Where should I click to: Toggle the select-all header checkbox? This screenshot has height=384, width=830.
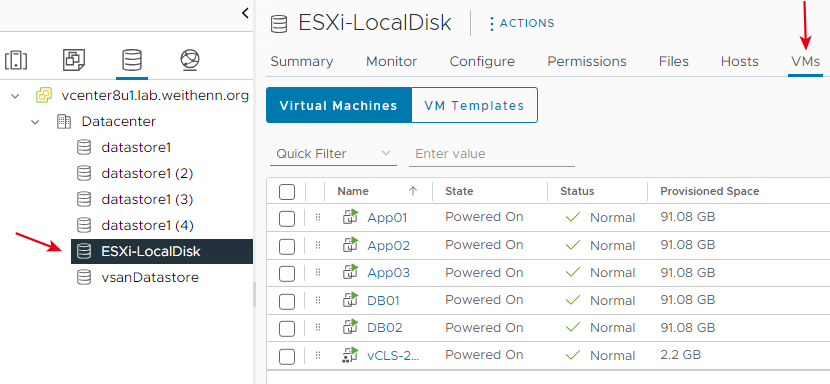tap(286, 192)
